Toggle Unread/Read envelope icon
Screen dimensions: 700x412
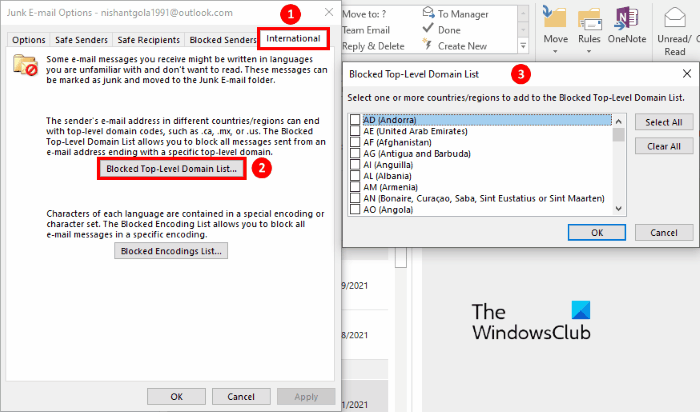(x=675, y=19)
